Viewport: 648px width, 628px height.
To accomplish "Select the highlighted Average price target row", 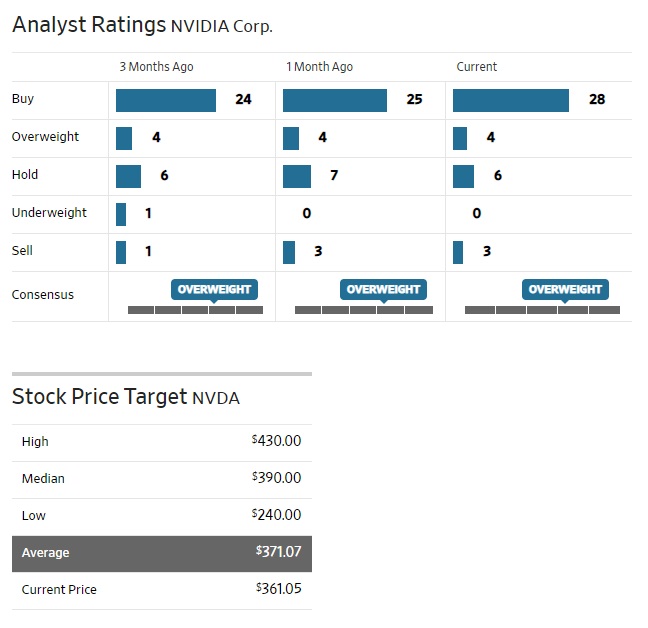I will click(162, 552).
